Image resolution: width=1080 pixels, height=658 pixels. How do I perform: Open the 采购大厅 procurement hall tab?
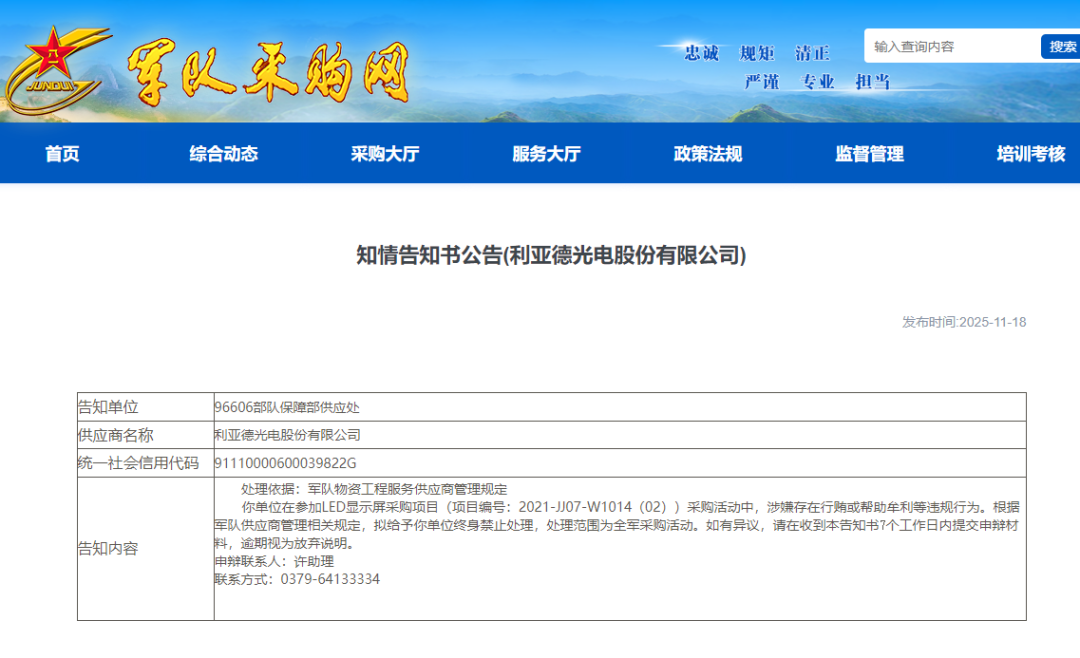(x=383, y=154)
